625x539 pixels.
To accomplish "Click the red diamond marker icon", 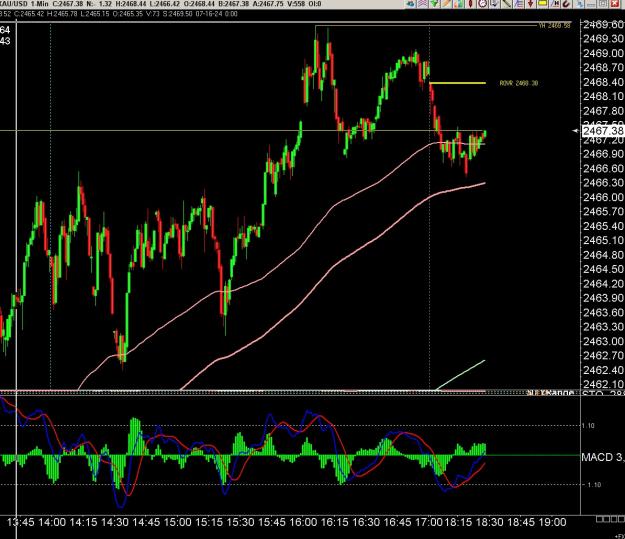I will pos(470,4).
